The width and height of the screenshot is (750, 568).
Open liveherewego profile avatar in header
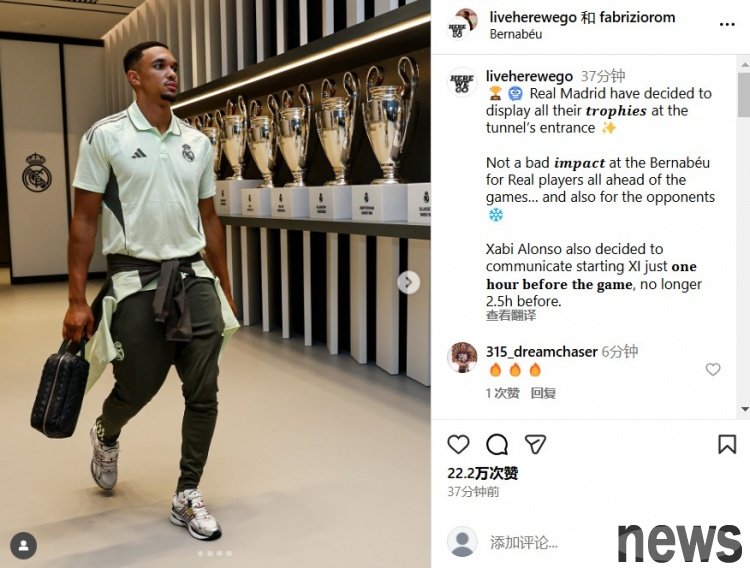coord(462,24)
